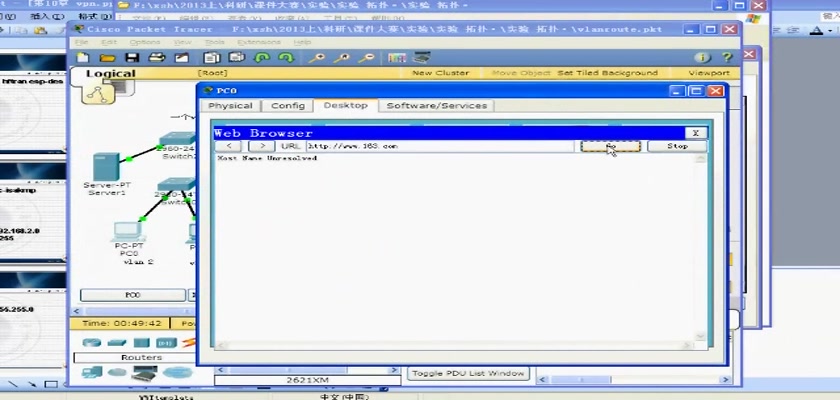Click the 'Host Name Unresolved' message text
This screenshot has height=400, width=840.
click(267, 159)
